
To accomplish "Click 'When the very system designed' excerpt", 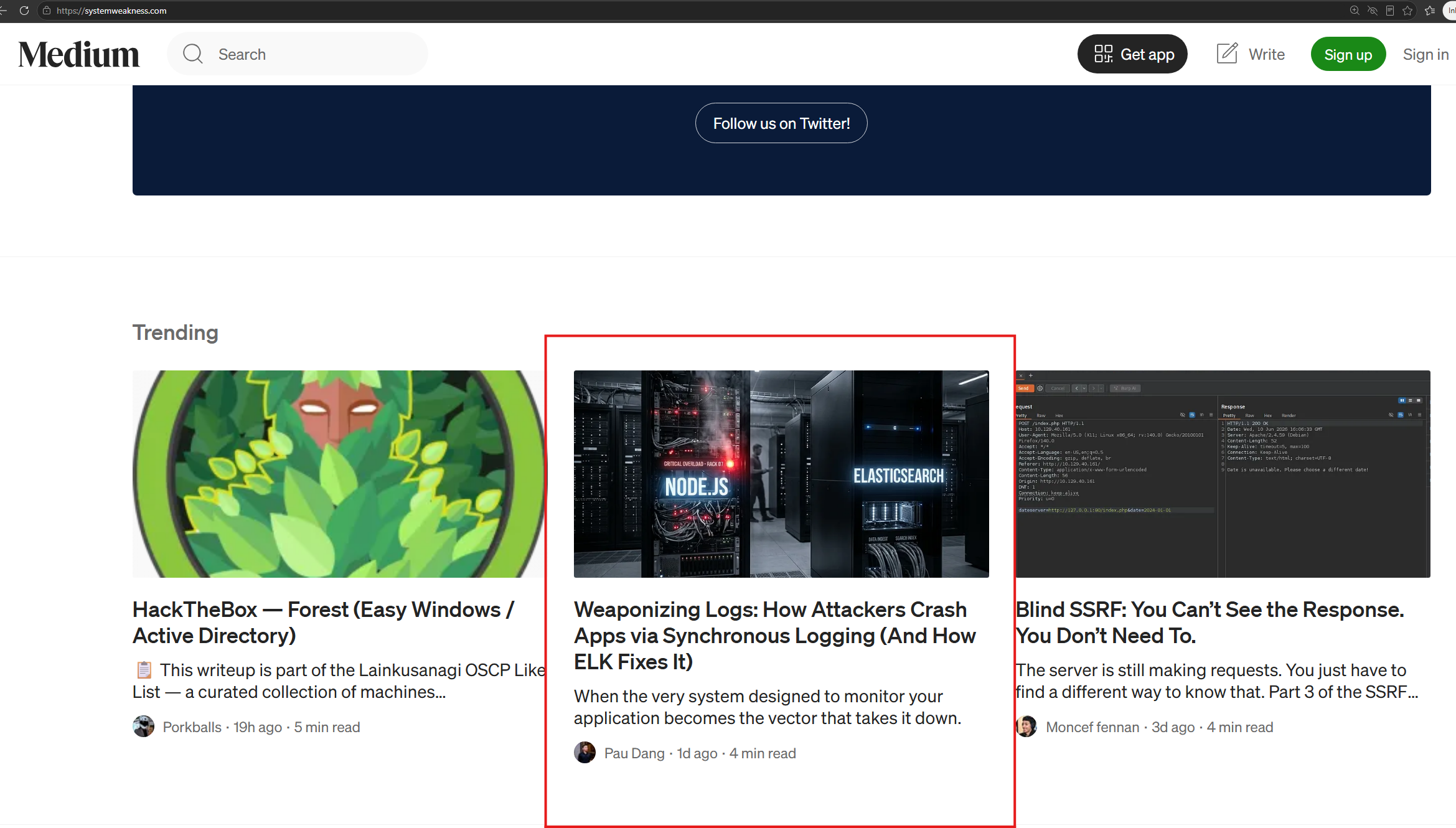I will [x=768, y=707].
